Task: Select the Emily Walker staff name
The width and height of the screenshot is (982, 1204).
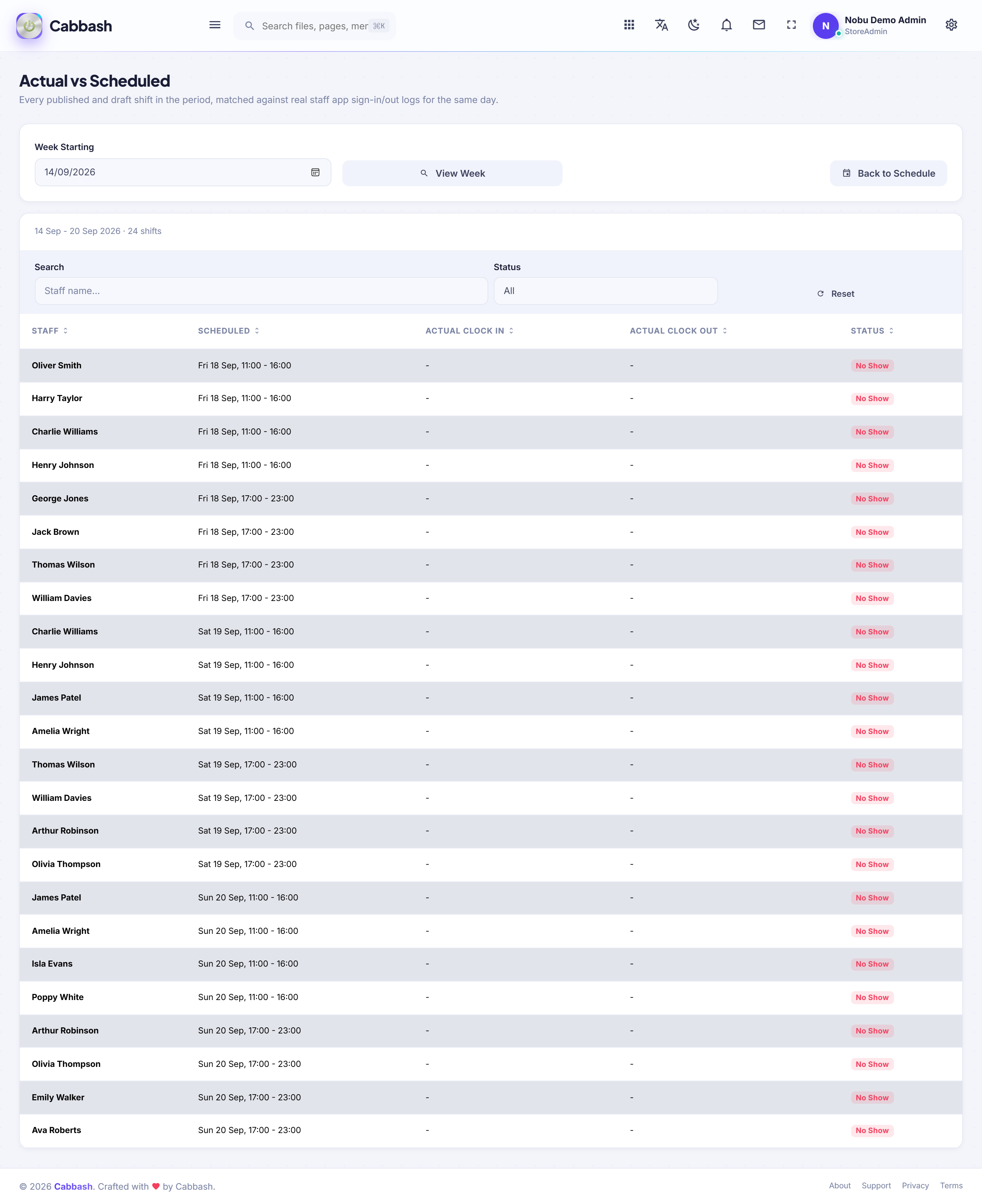Action: point(58,1097)
